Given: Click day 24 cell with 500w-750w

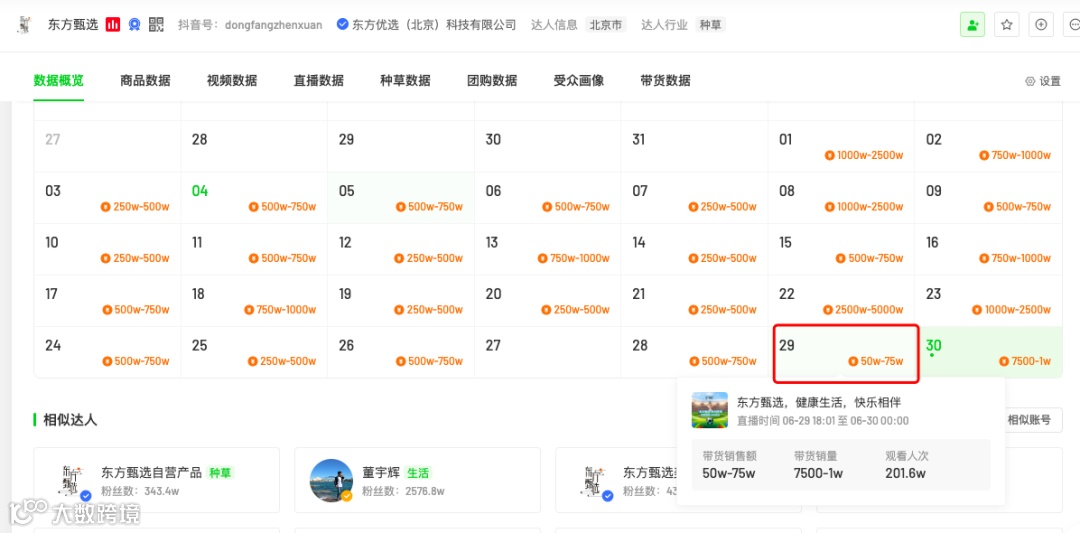Looking at the screenshot, I should pos(107,352).
